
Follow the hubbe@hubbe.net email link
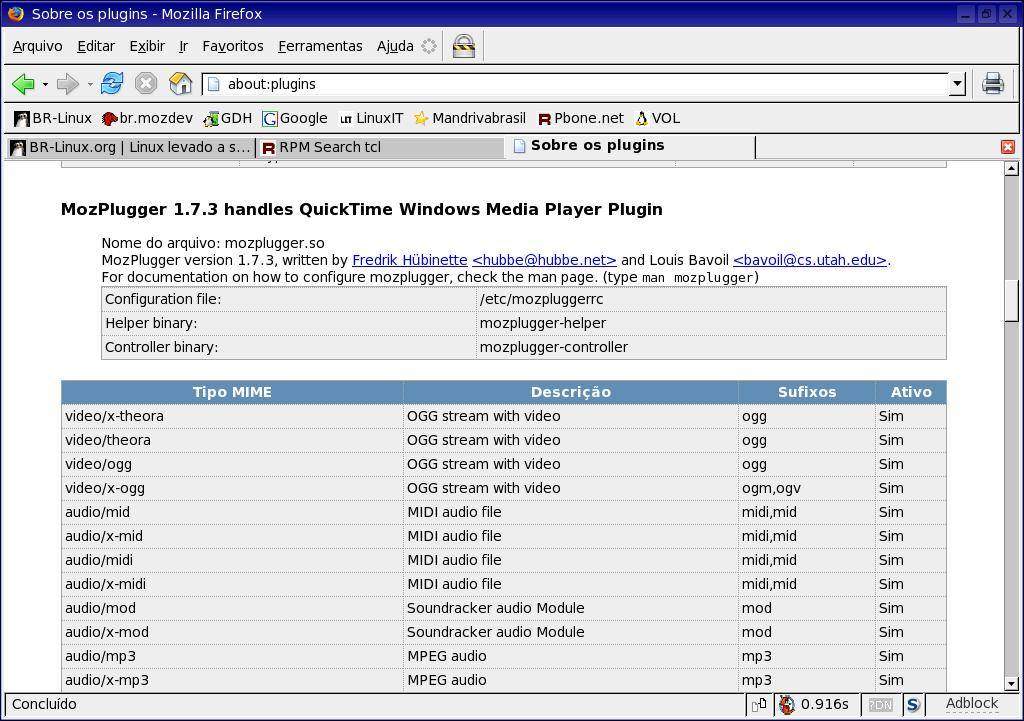tap(544, 260)
